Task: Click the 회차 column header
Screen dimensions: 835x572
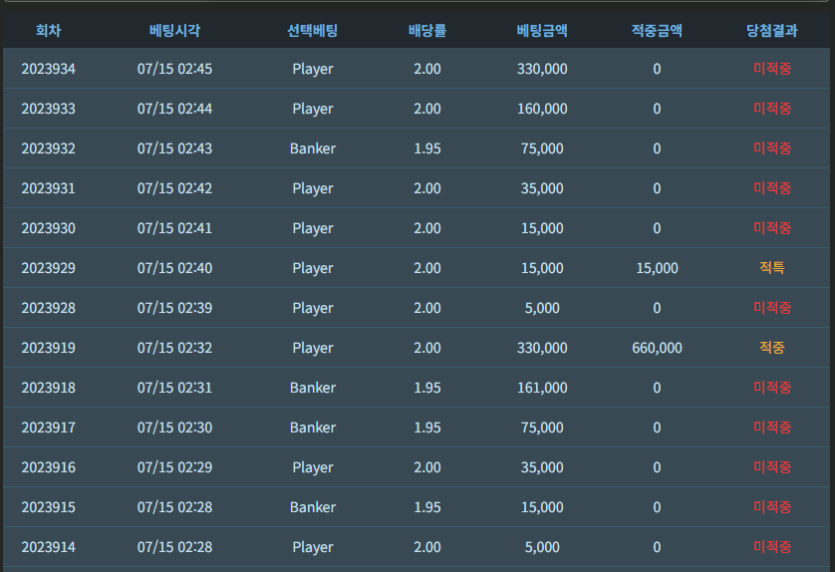Action: click(x=48, y=30)
